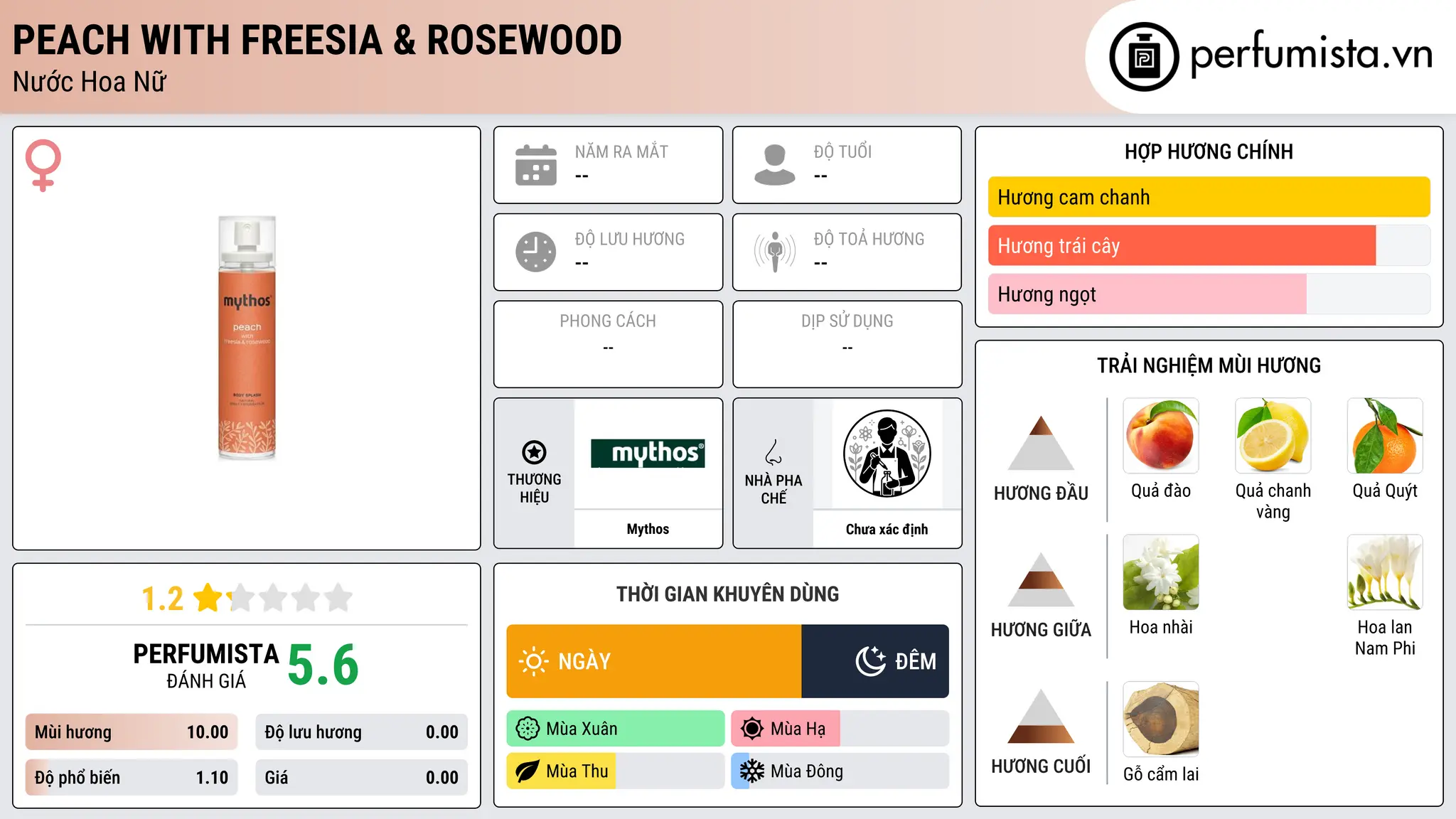Click the moon icon in the Đêm bar
1456x819 pixels.
click(x=871, y=661)
